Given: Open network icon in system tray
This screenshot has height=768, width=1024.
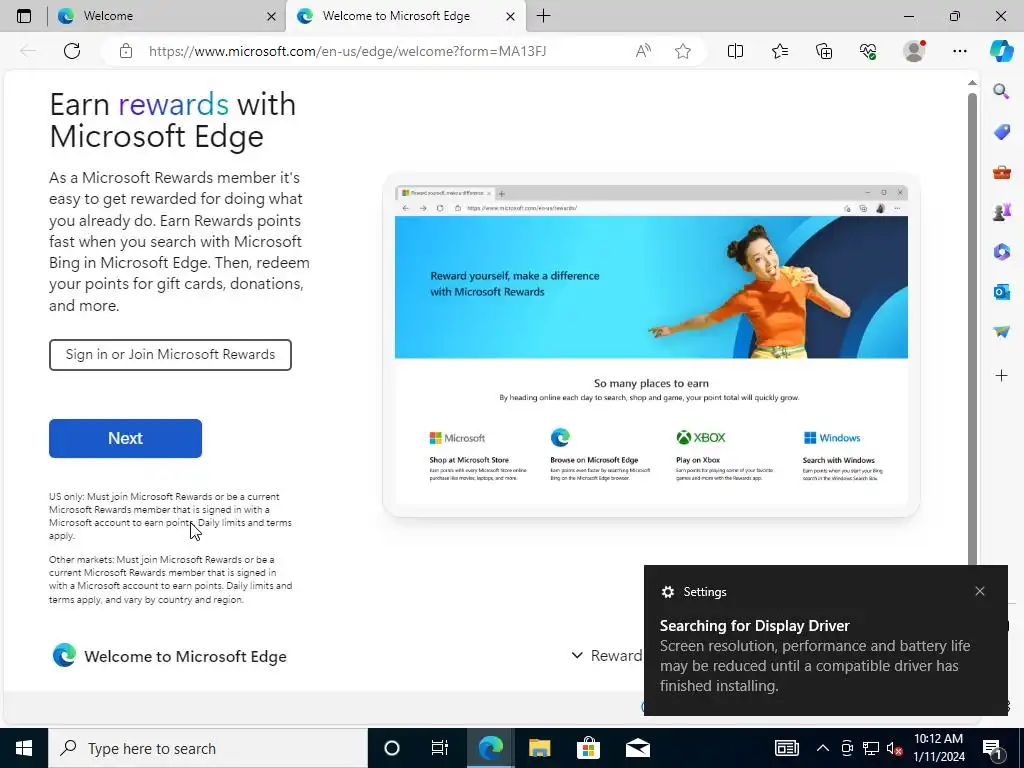Looking at the screenshot, I should (871, 748).
